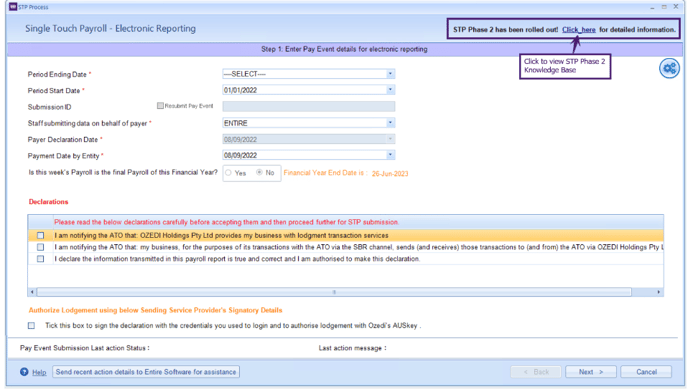Screen dimensions: 688x389
Task: Accept the true and correct declaration checkbox
Action: 40,259
